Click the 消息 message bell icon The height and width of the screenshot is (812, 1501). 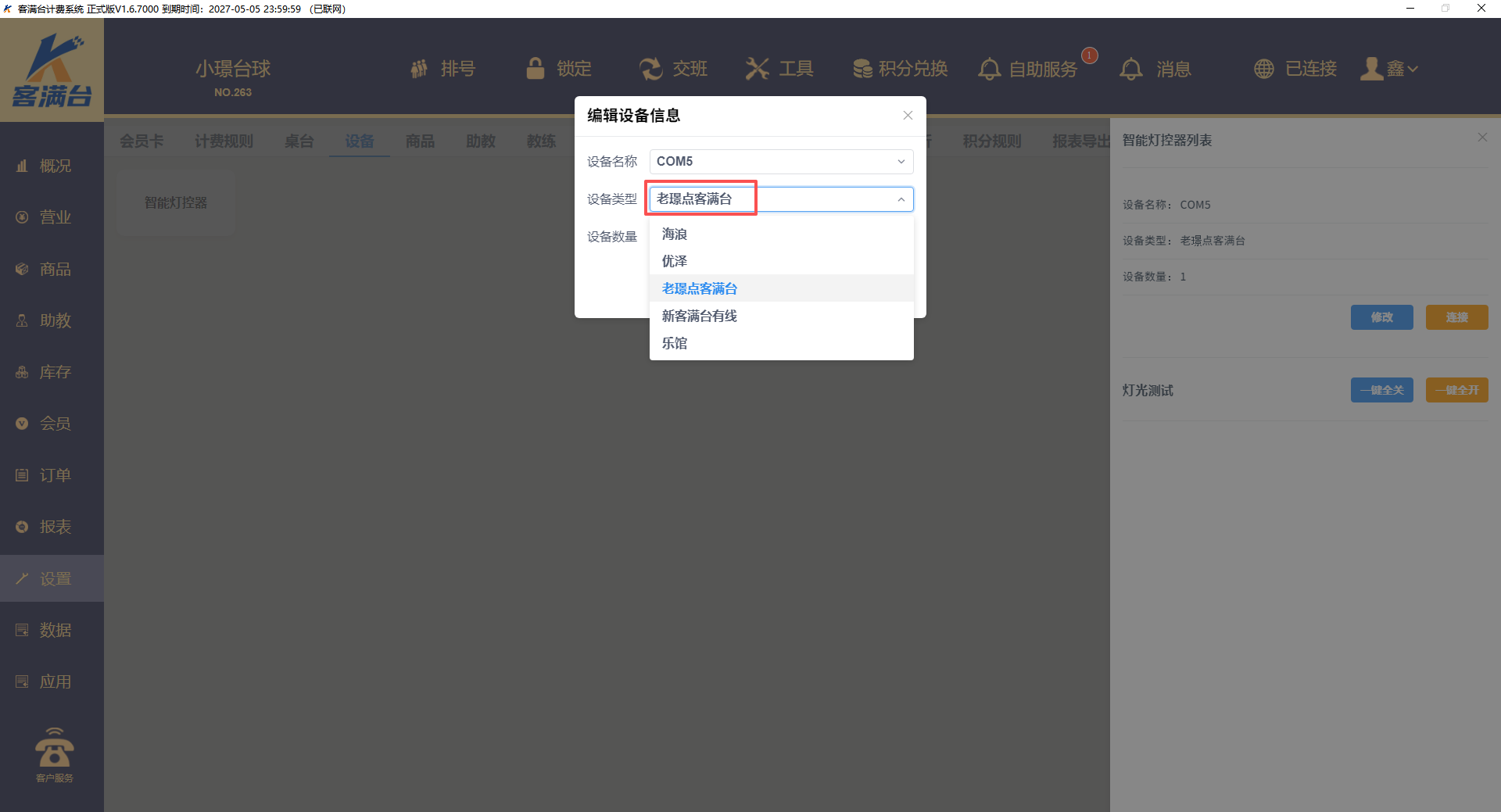pos(1130,69)
